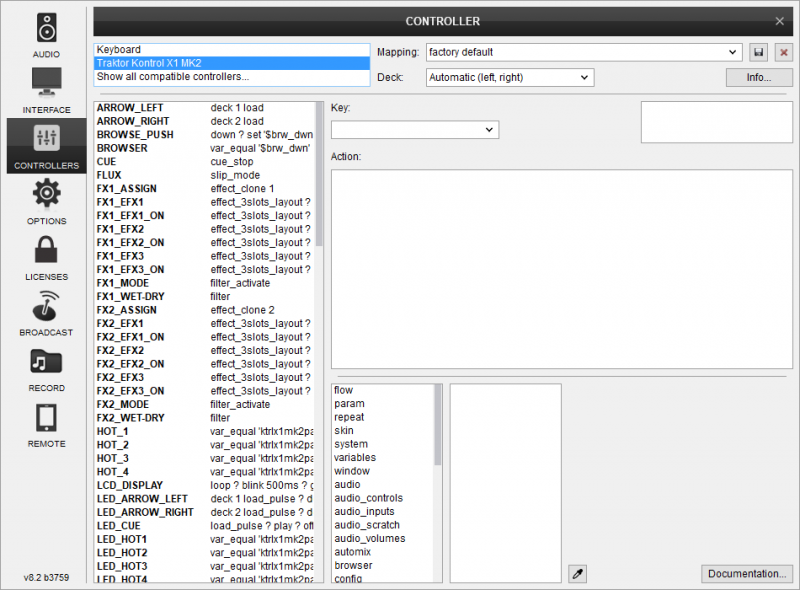
Task: Open the Documentation... button
Action: click(x=746, y=573)
